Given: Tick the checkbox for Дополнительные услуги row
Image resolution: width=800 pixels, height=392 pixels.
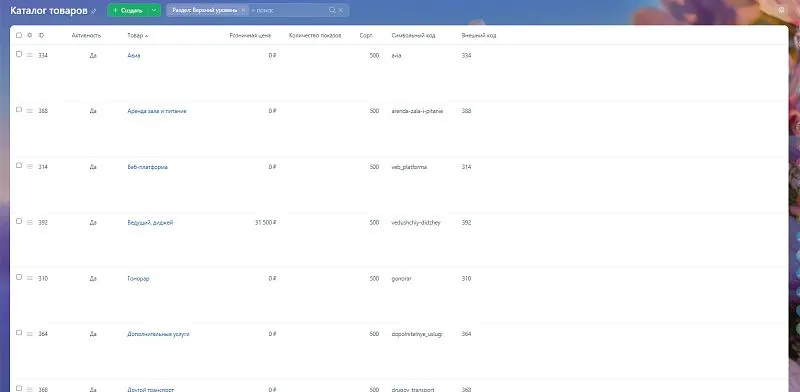Looking at the screenshot, I should pos(19,333).
